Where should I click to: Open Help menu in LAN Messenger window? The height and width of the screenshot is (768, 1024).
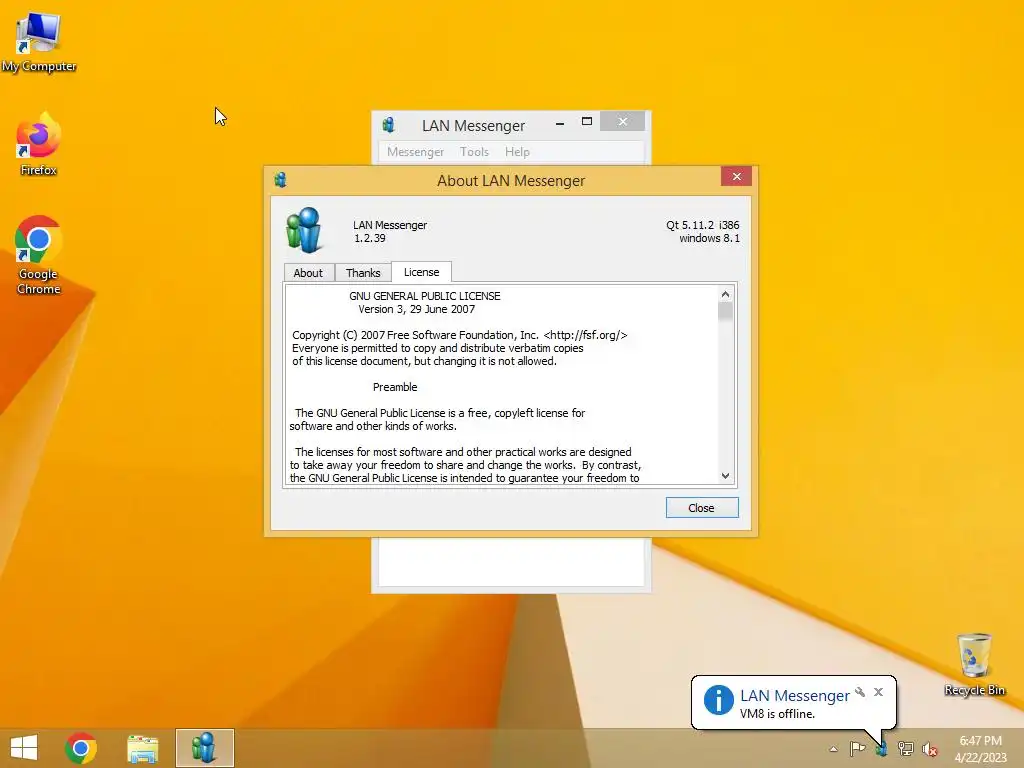point(517,152)
